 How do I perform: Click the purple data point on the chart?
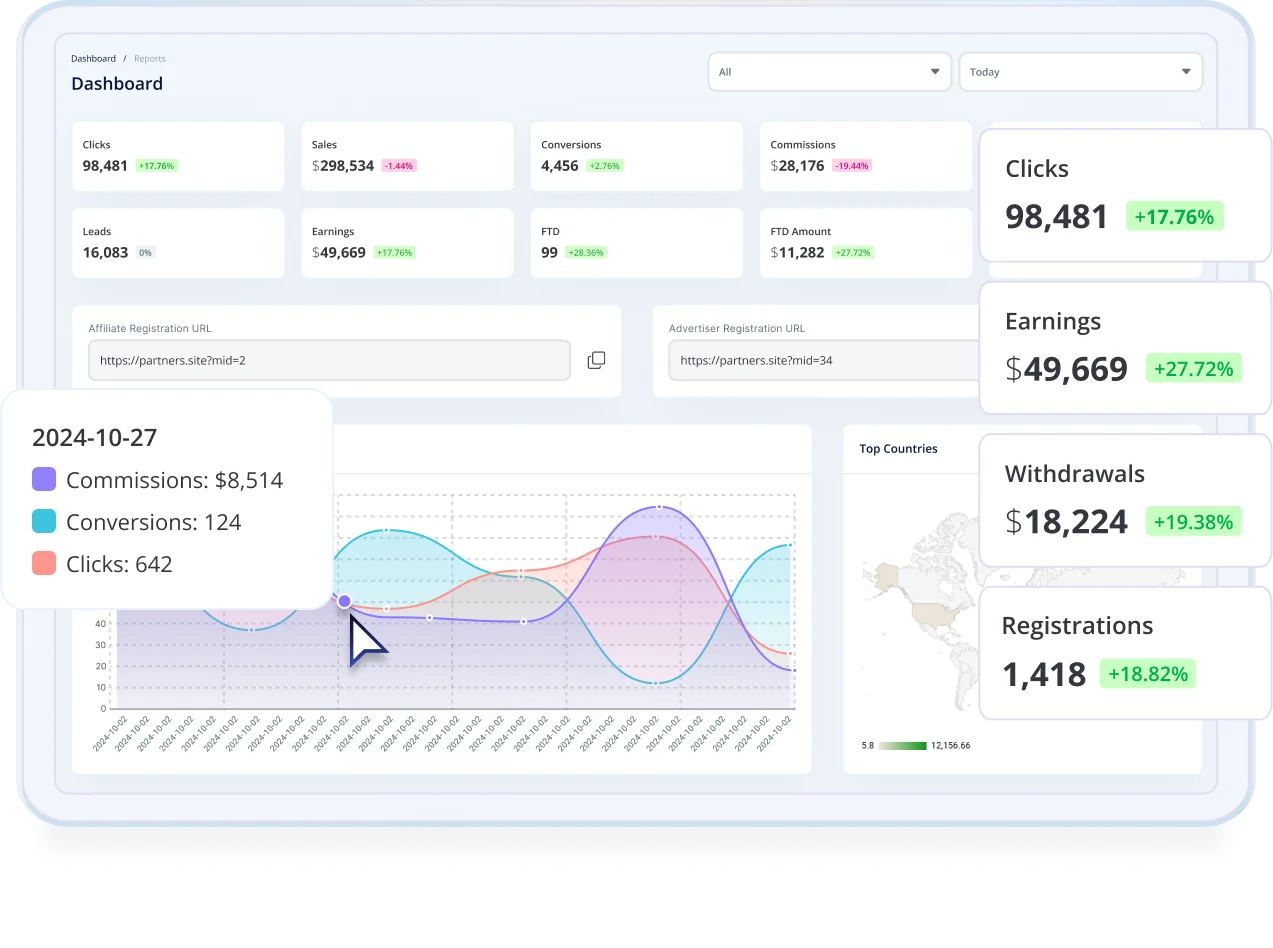tap(344, 601)
